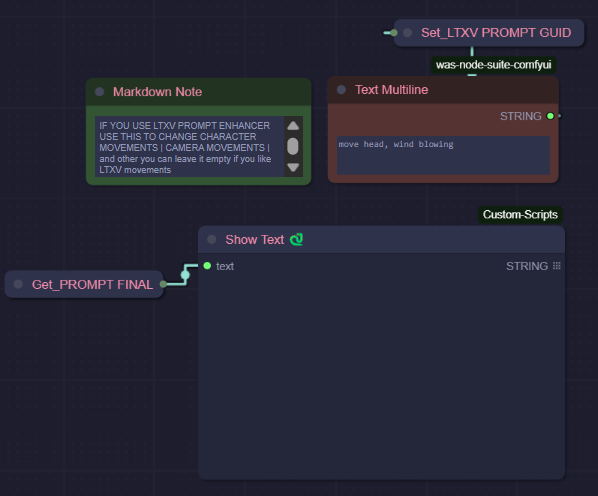The height and width of the screenshot is (496, 598).
Task: Toggle collapse dot on Set_LTXV PROMPT GUID node
Action: [407, 33]
